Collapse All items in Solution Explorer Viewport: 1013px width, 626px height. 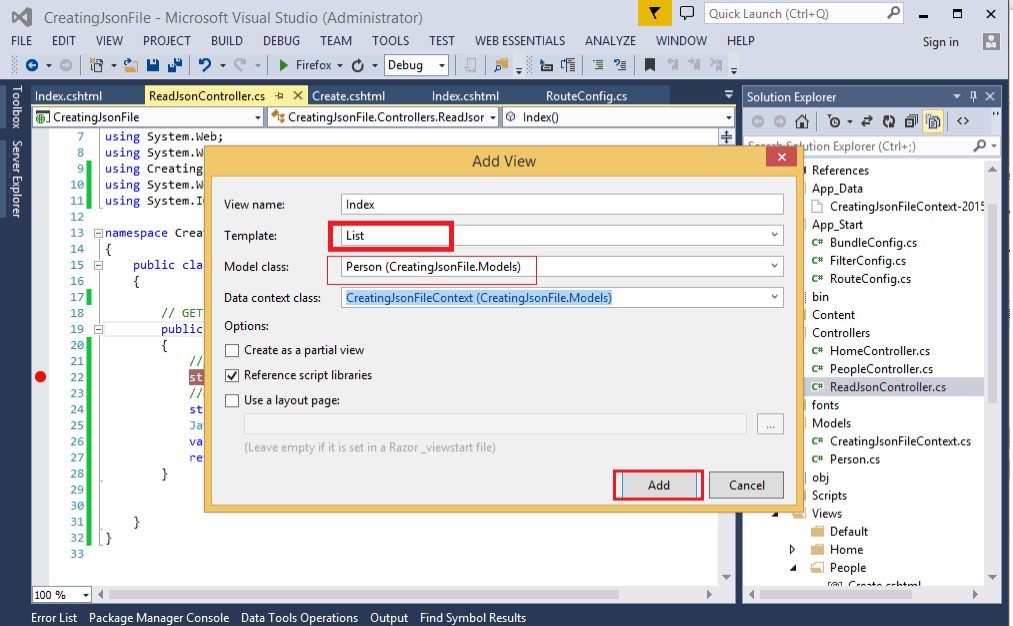910,121
